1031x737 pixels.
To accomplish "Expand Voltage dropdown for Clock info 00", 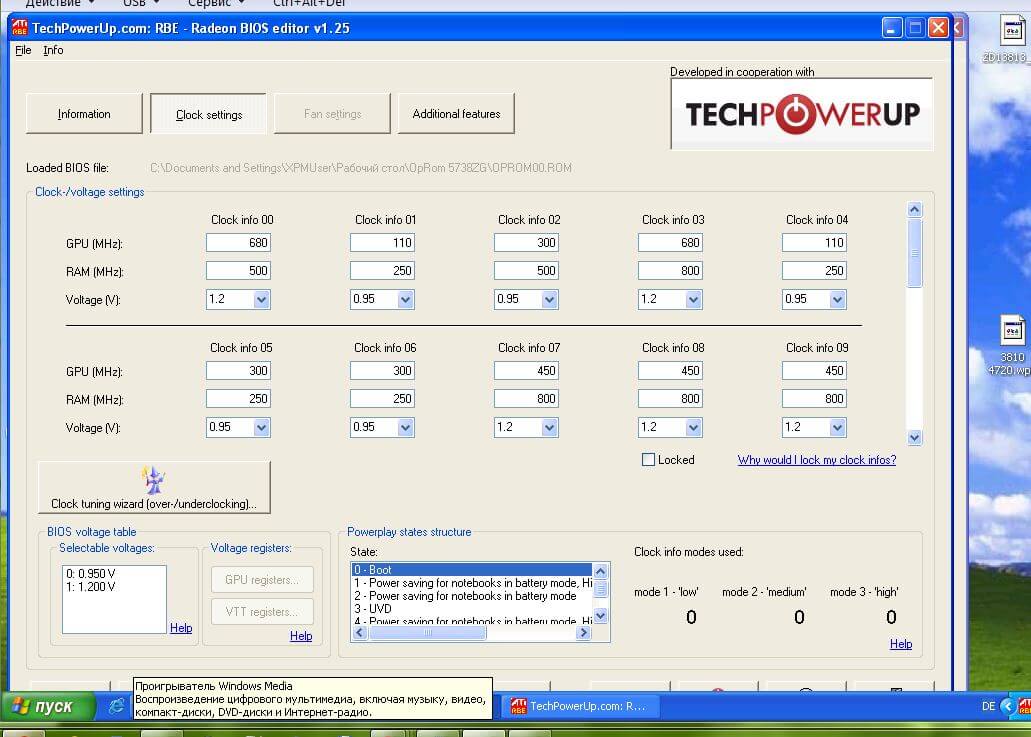I will [261, 299].
